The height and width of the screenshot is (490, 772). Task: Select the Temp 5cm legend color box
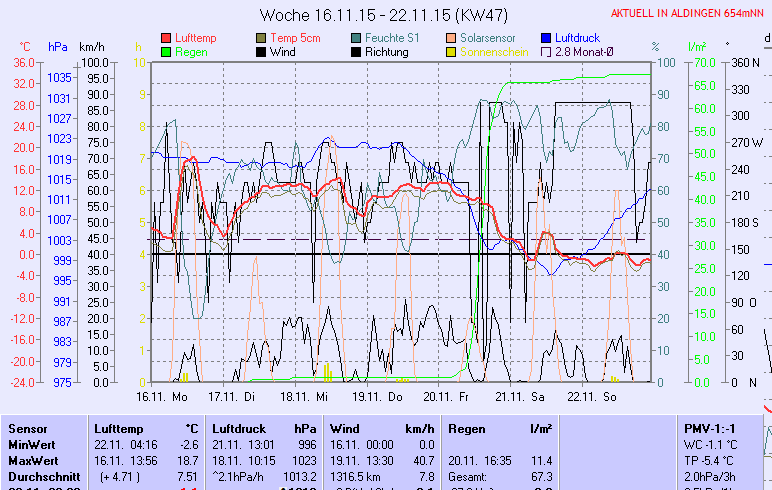(261, 38)
